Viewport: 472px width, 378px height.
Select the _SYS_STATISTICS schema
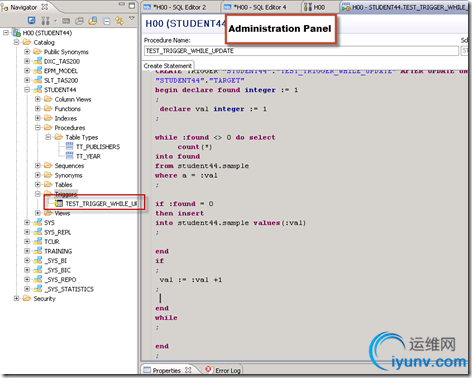[x=69, y=289]
